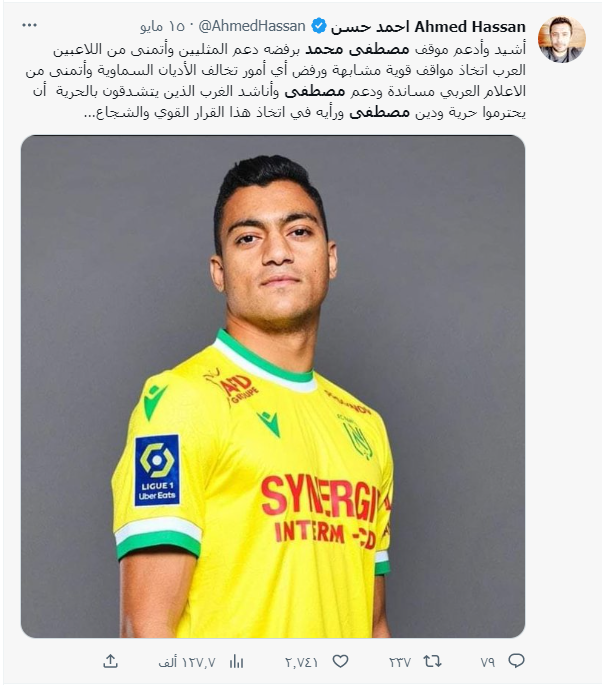
Task: Open the view analytics bar chart icon
Action: click(236, 661)
